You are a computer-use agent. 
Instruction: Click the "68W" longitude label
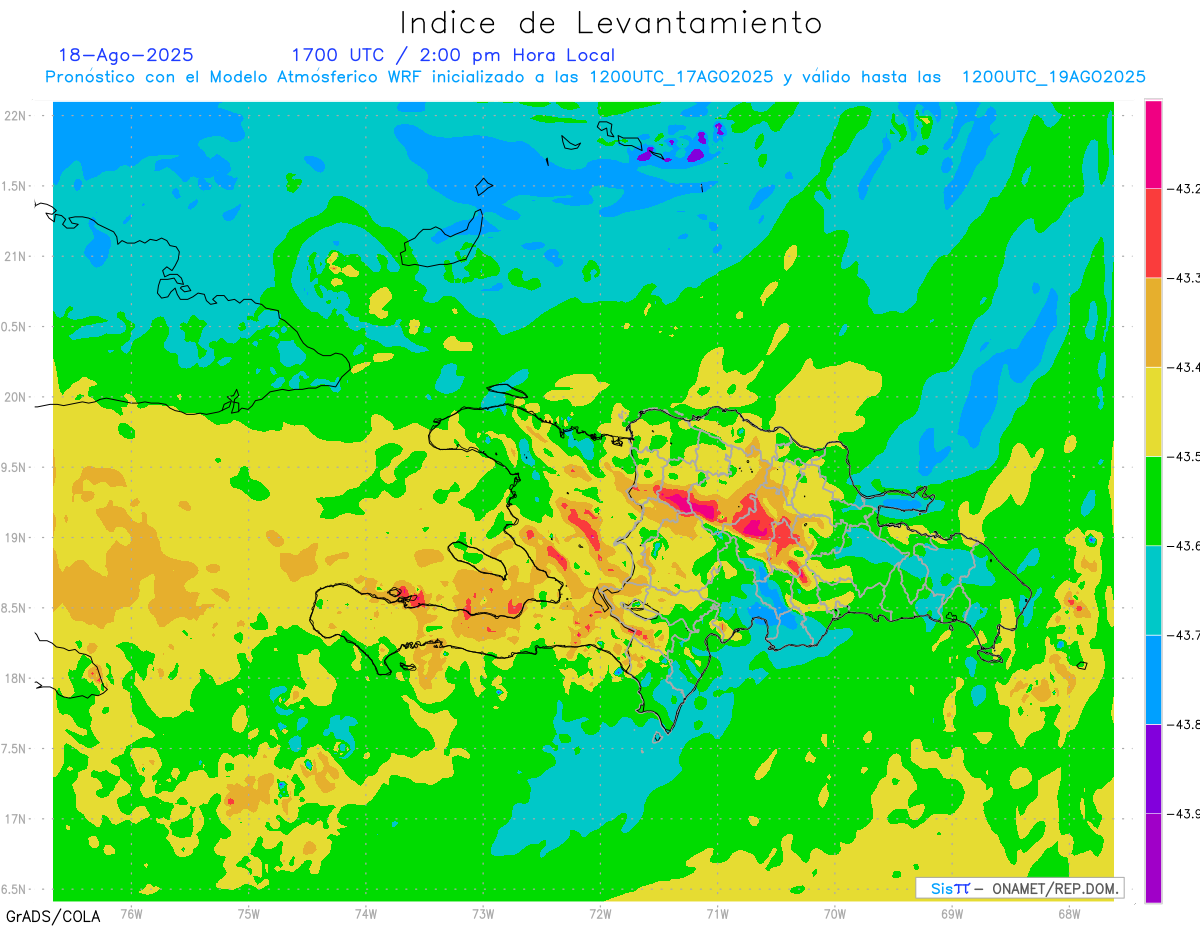pyautogui.click(x=1069, y=913)
